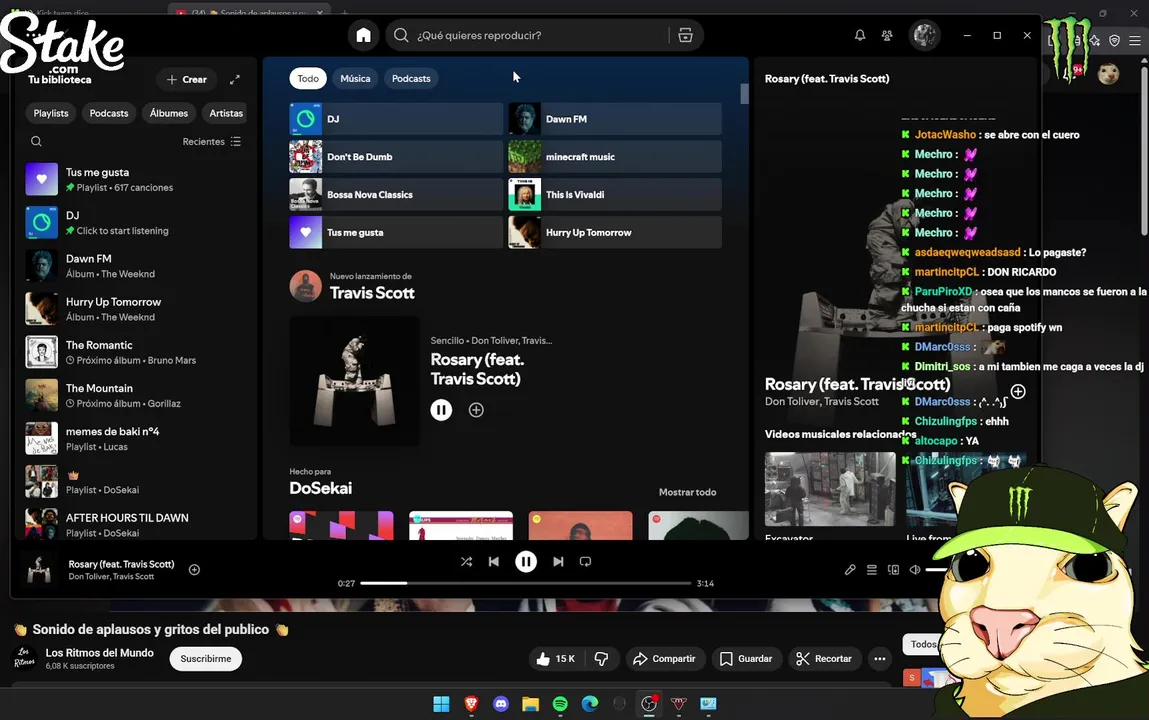1149x720 pixels.
Task: Add Rosary to library from main card
Action: pos(476,410)
